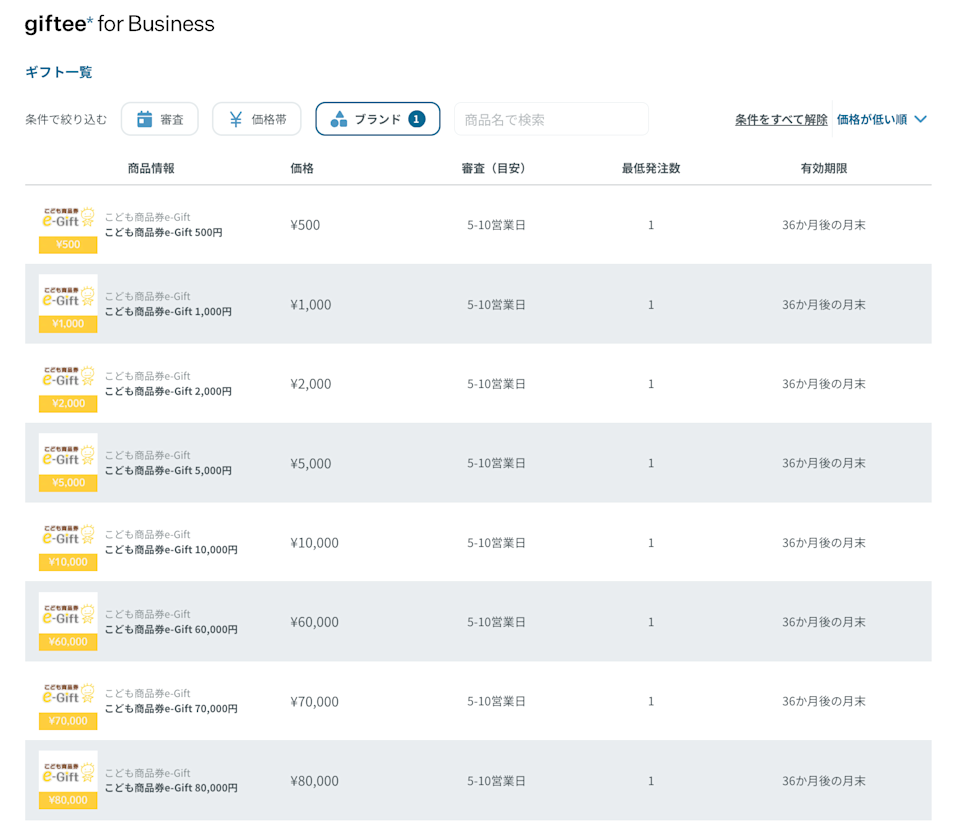The height and width of the screenshot is (834, 960).
Task: Open the ¥2,000 e-Gift thumbnail
Action: pos(68,383)
